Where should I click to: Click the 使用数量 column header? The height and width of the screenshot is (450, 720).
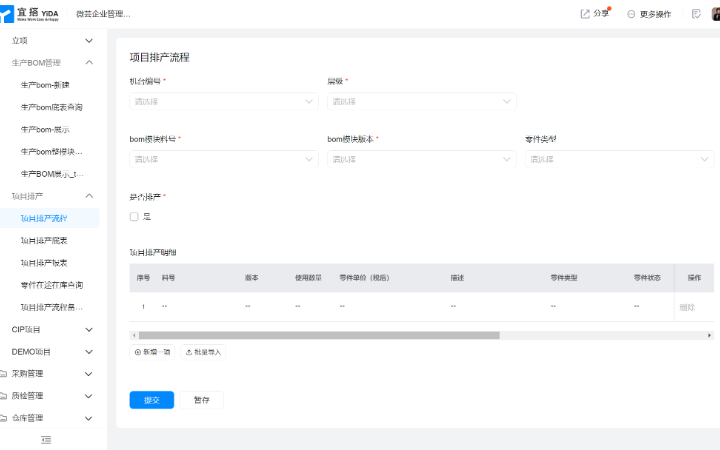click(x=308, y=278)
